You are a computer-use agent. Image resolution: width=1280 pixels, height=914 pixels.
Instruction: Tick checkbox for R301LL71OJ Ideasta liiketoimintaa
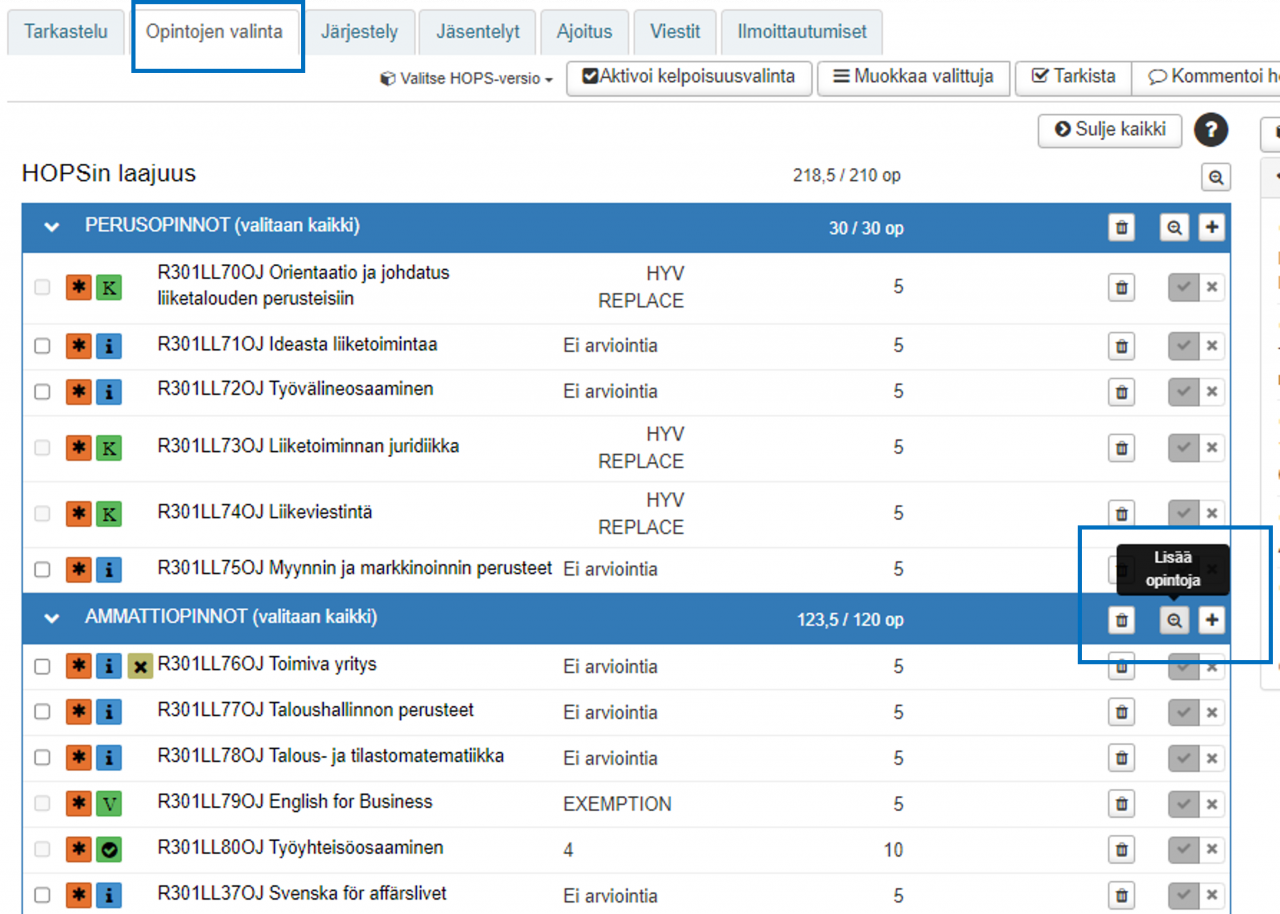tap(42, 346)
